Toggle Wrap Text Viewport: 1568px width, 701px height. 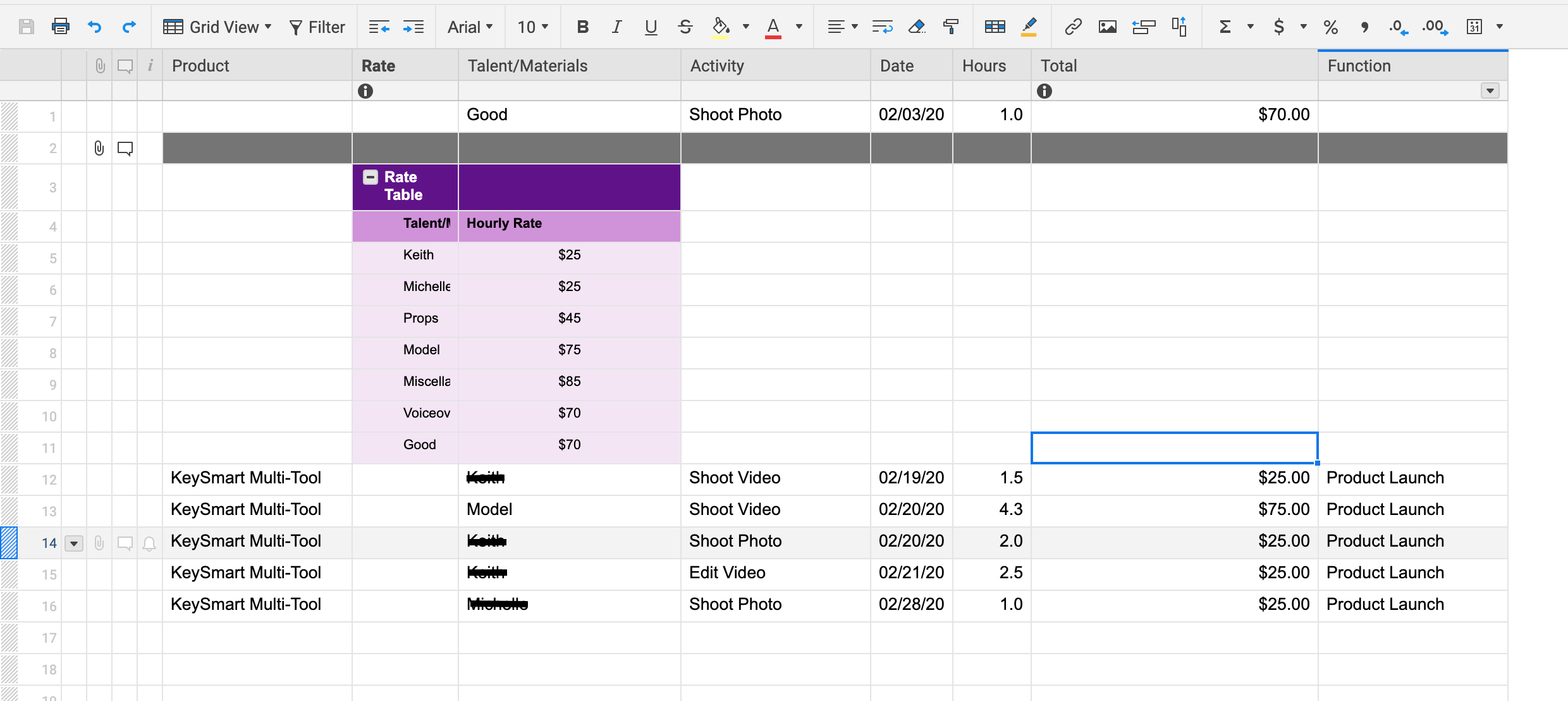coord(882,27)
